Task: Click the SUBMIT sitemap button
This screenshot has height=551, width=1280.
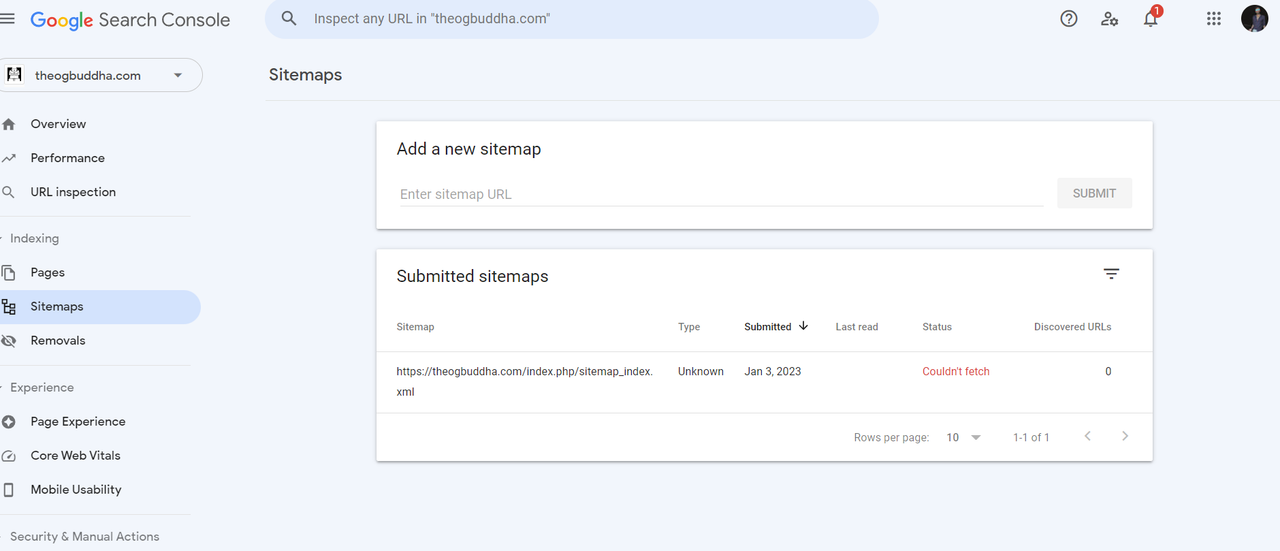Action: 1094,193
